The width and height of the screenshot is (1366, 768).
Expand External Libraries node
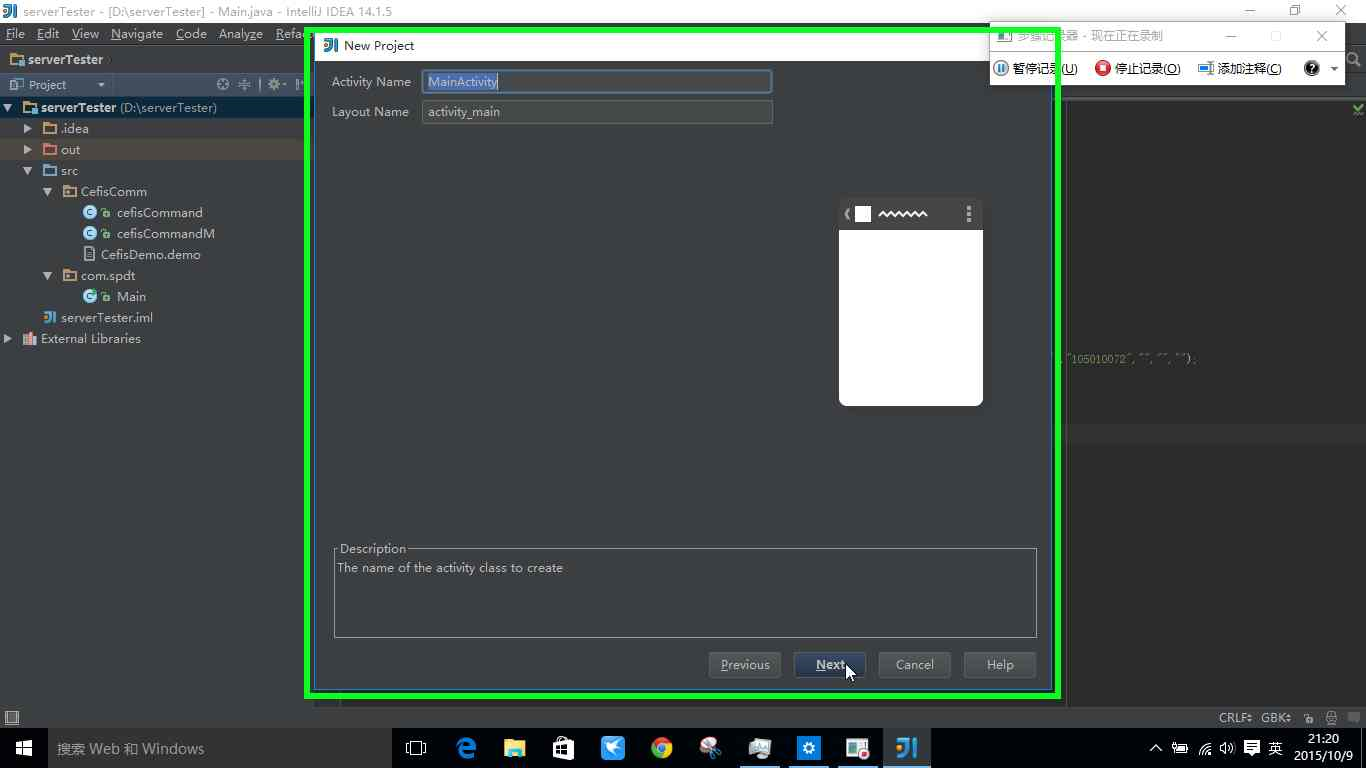[x=8, y=338]
